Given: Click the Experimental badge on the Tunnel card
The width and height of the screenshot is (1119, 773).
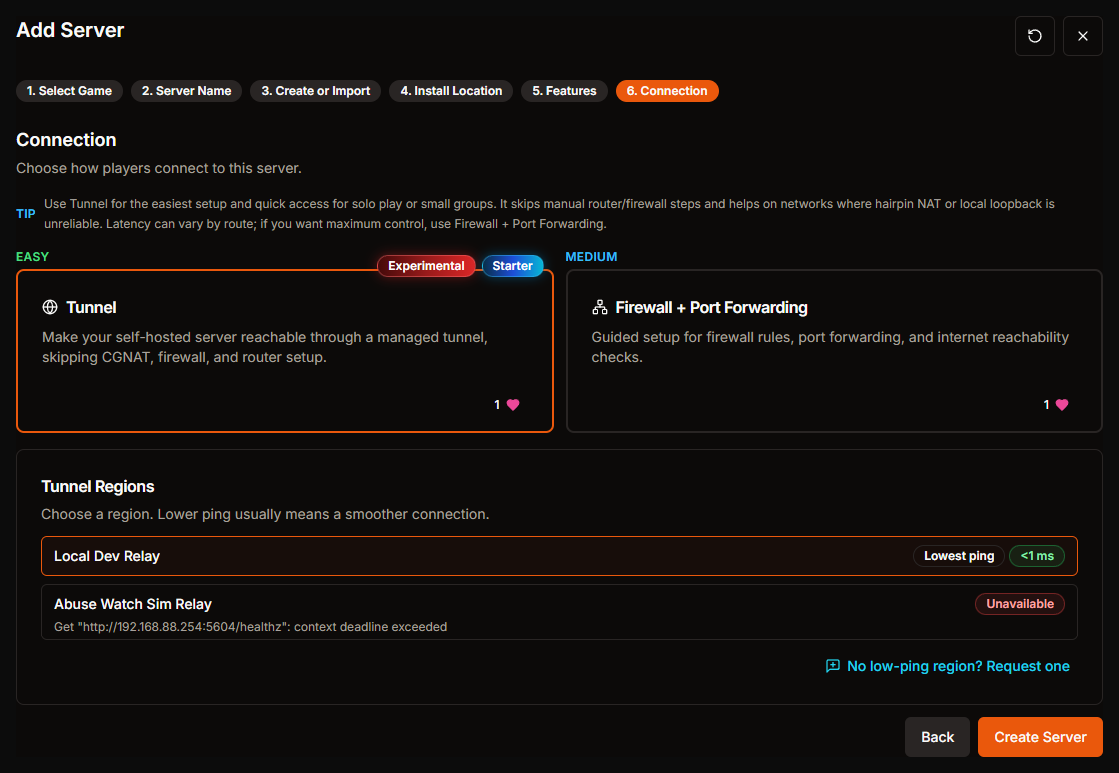Looking at the screenshot, I should (426, 266).
